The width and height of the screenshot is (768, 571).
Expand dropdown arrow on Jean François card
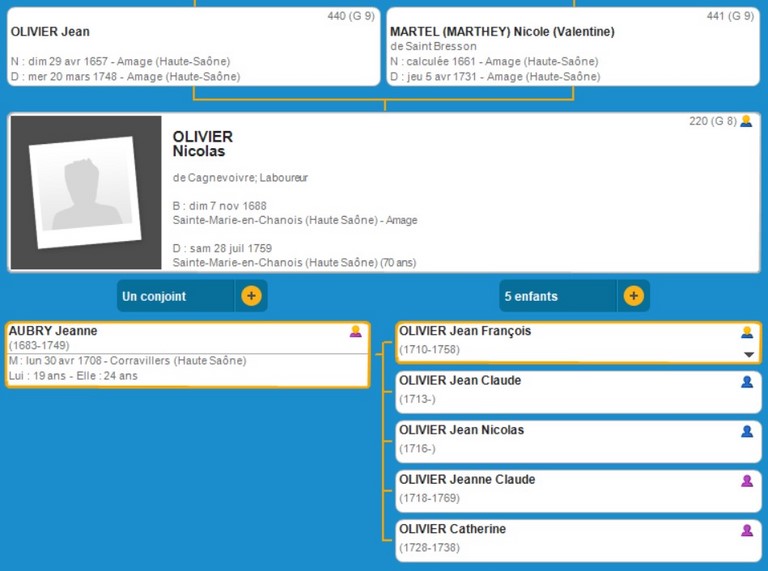[748, 355]
